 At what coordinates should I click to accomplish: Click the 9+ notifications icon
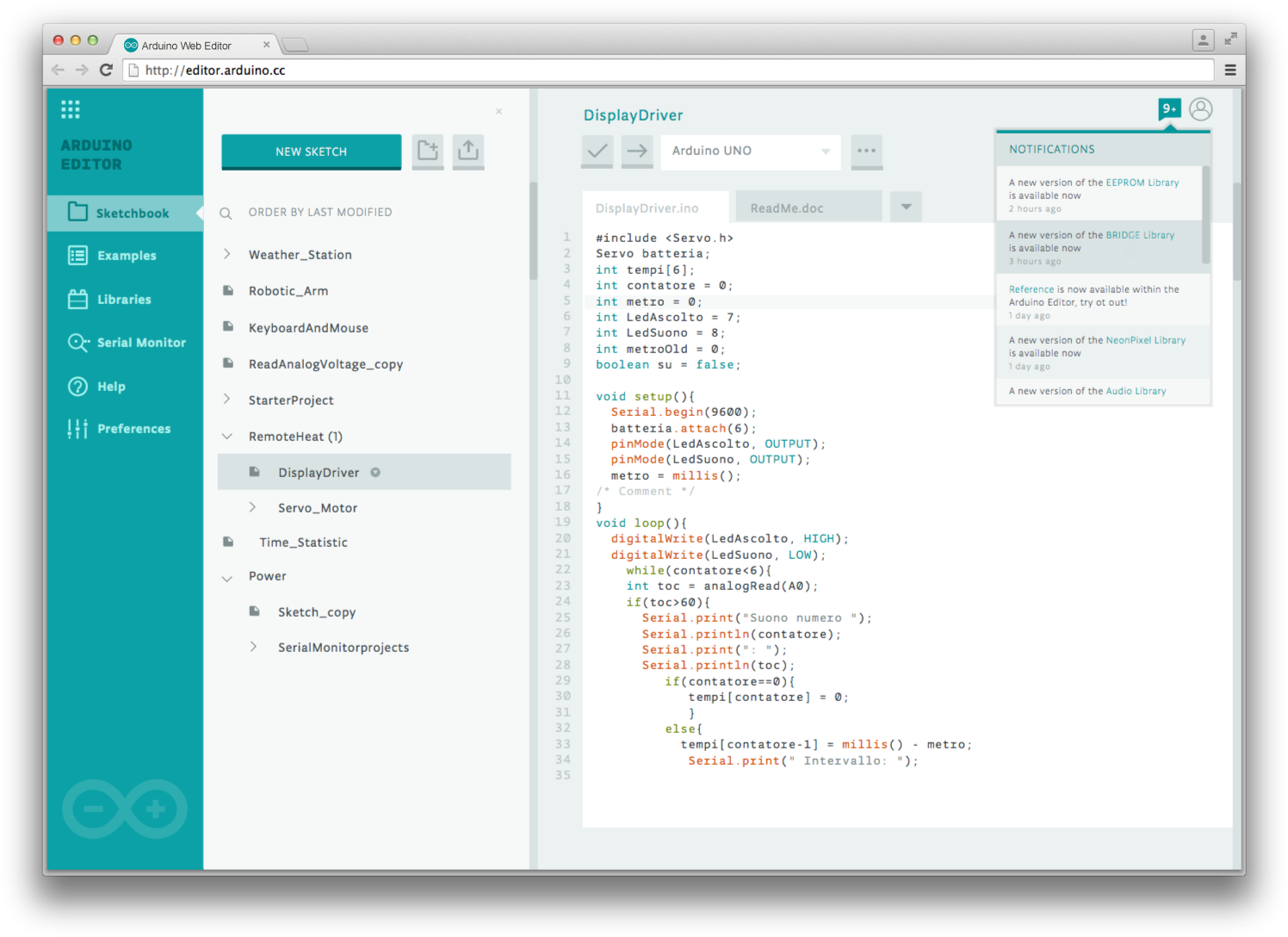coord(1169,109)
